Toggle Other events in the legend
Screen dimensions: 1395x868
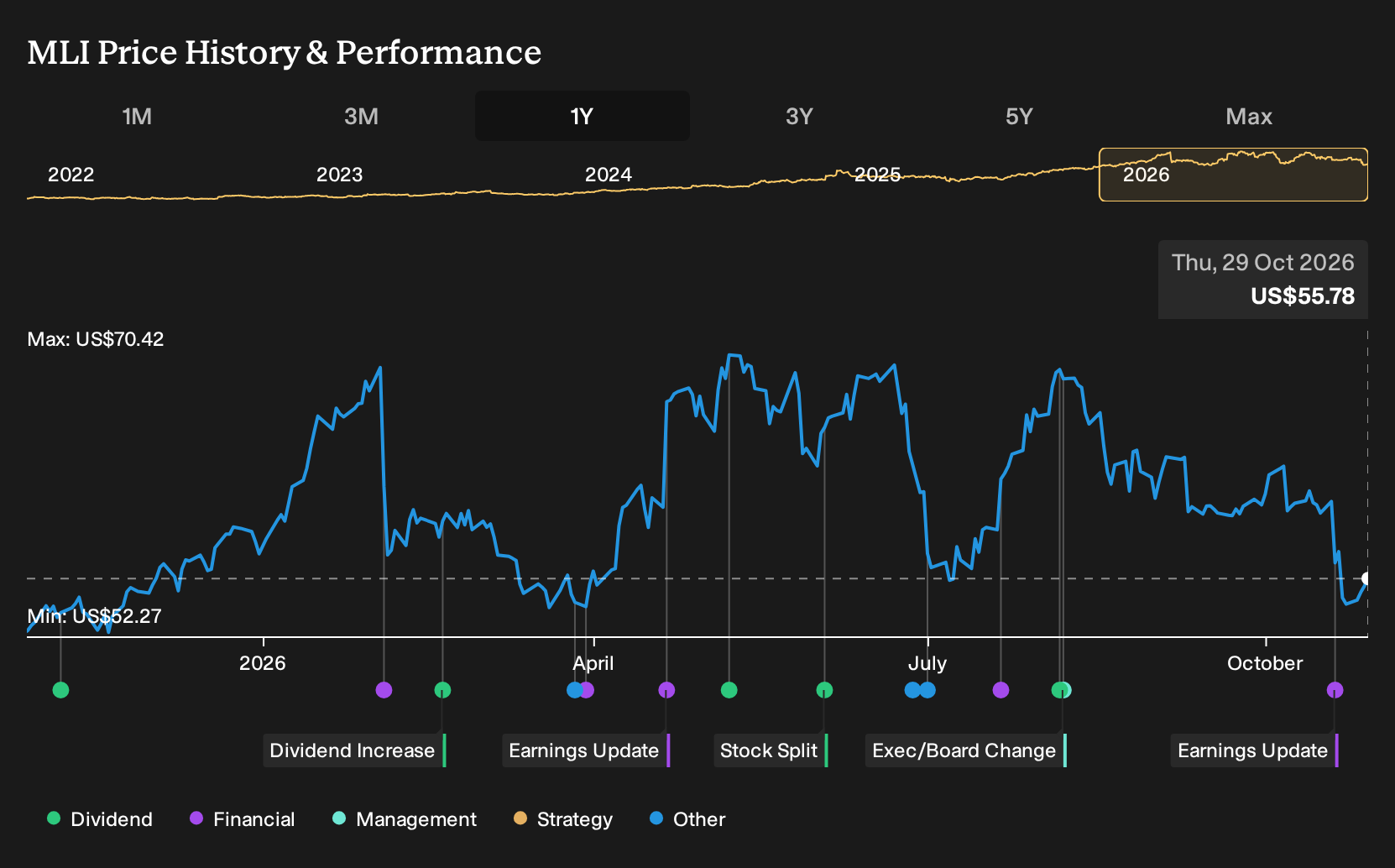(x=687, y=819)
